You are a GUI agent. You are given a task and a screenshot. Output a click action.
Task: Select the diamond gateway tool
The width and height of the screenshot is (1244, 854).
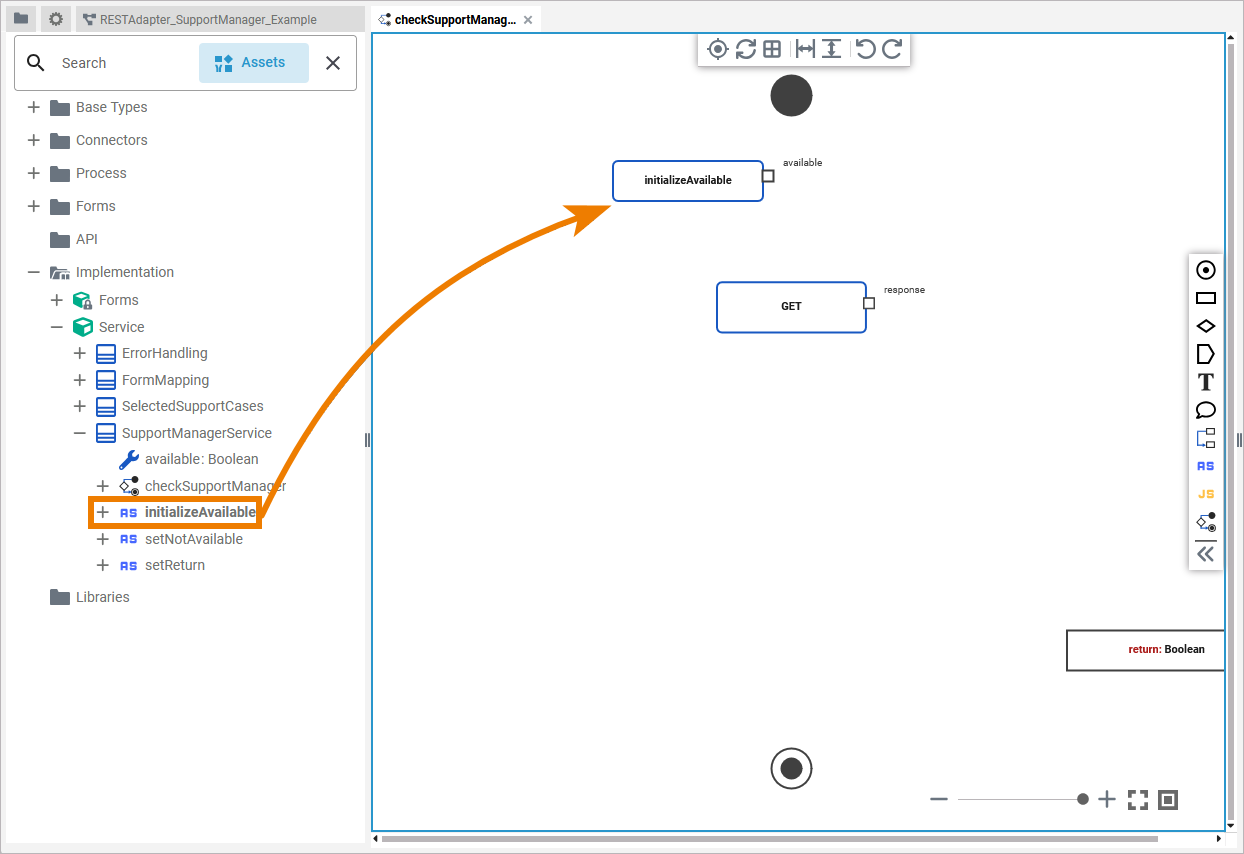point(1206,326)
